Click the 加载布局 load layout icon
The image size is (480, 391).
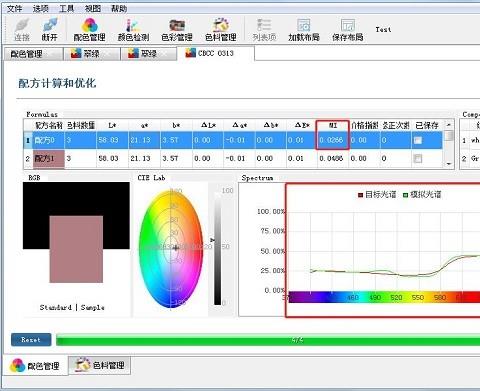click(304, 30)
